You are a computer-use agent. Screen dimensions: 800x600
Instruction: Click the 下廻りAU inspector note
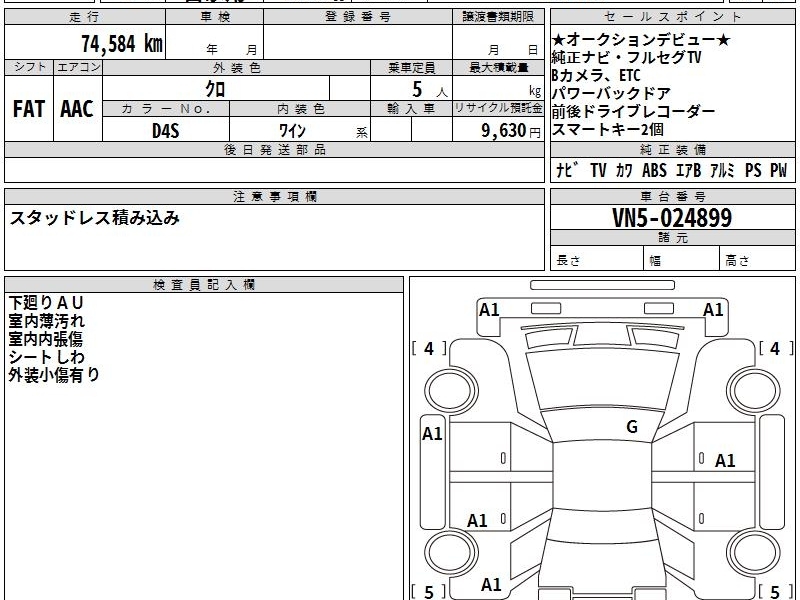click(x=46, y=303)
